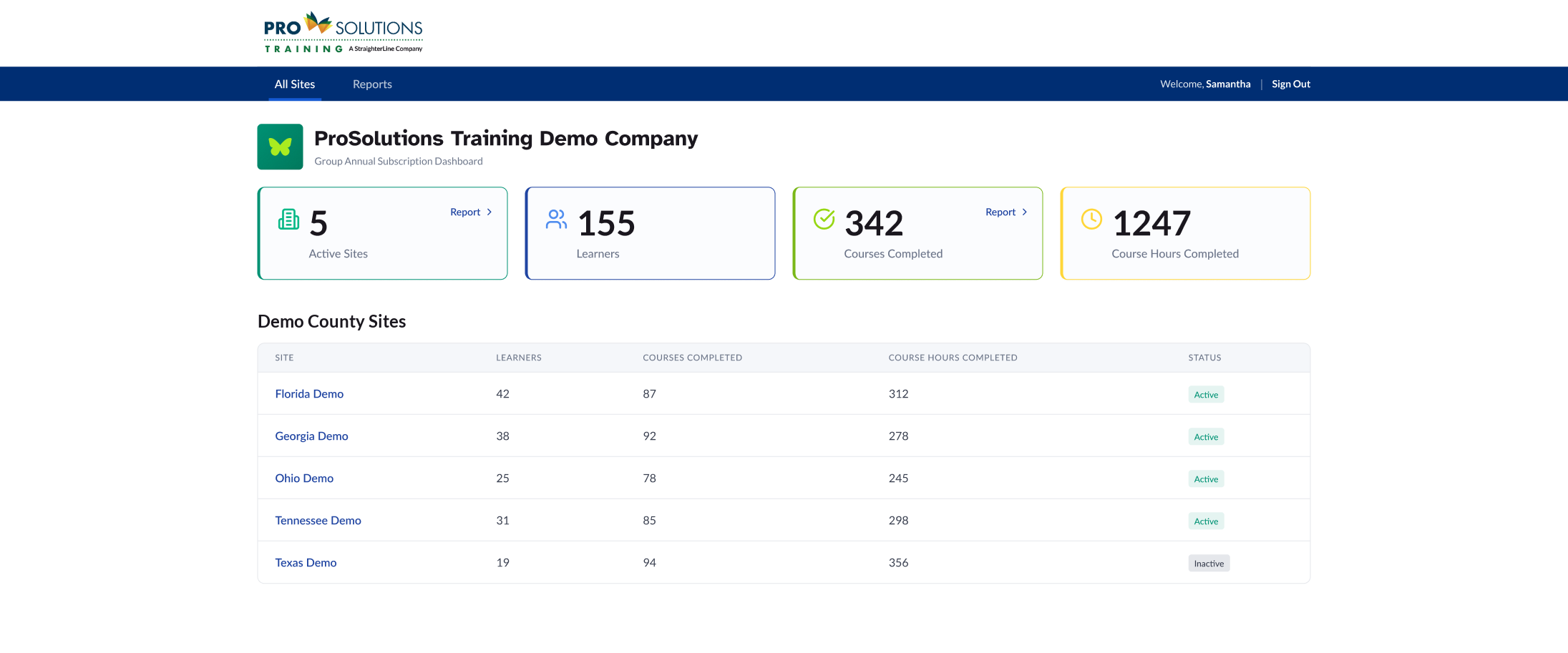Click the Active badge for Ohio Demo

(x=1206, y=479)
